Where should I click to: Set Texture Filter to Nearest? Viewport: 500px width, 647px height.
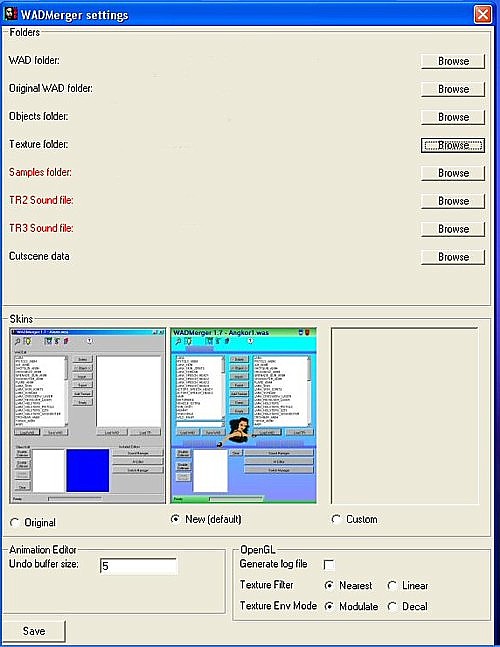coord(329,585)
